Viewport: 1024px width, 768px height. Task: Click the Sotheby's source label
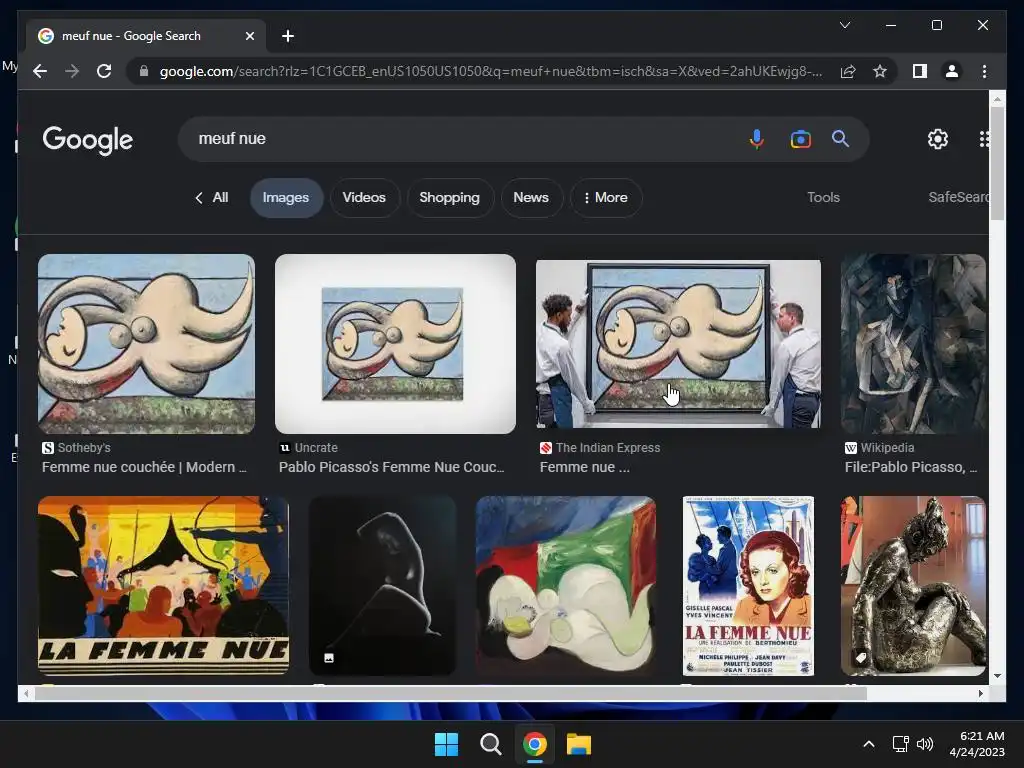[x=76, y=447]
